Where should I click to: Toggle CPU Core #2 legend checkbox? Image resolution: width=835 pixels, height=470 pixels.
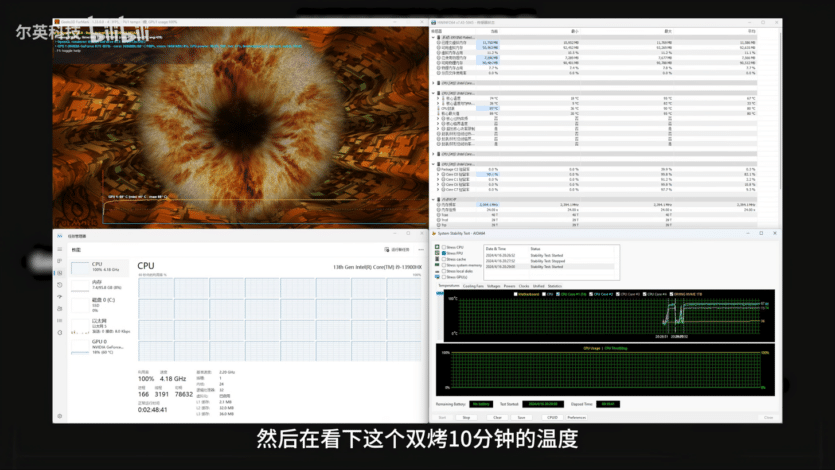[x=591, y=294]
